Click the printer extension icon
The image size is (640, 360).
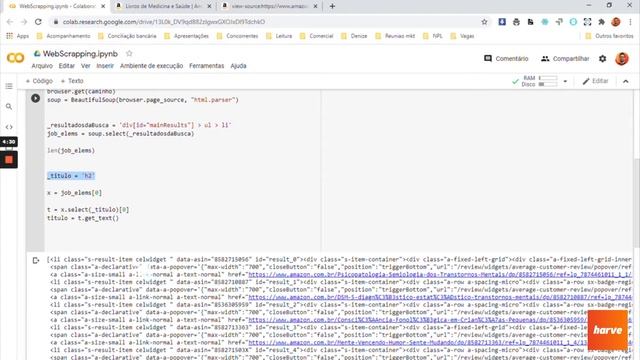click(x=516, y=22)
